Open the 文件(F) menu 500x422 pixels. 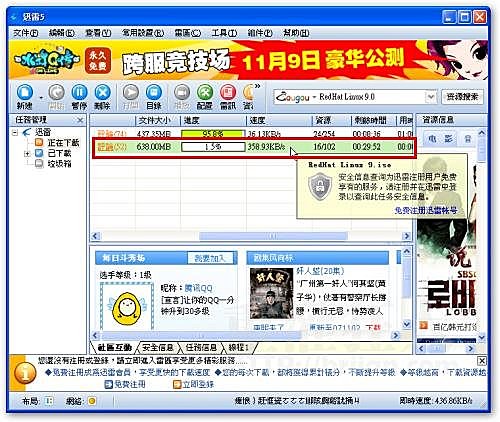(x=25, y=33)
